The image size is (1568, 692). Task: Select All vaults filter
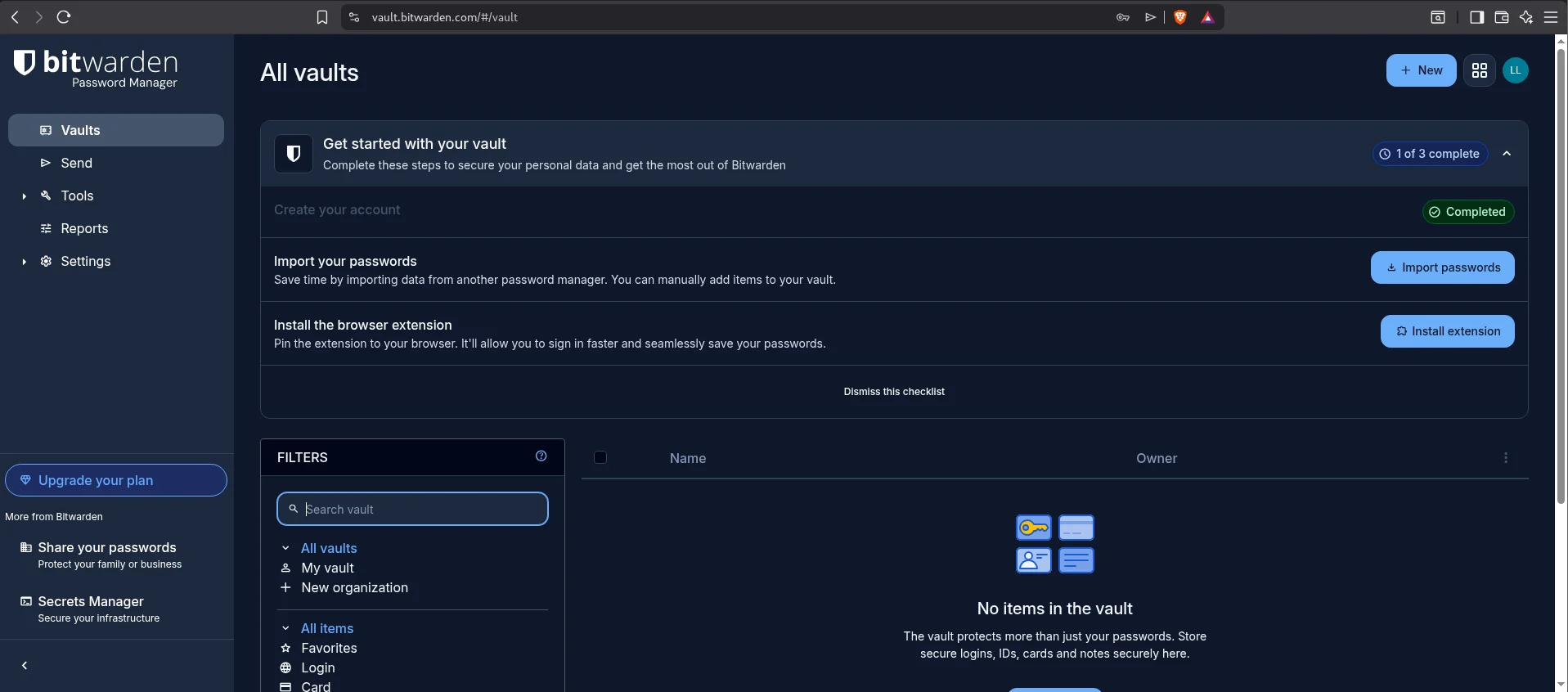(x=329, y=548)
